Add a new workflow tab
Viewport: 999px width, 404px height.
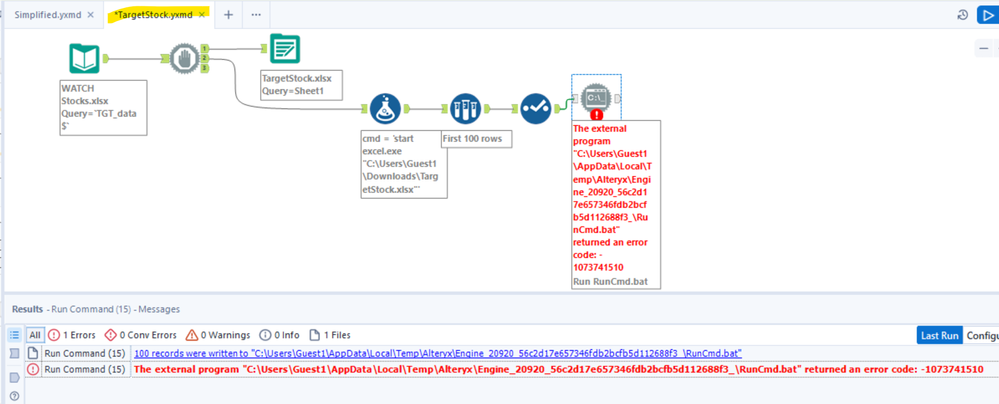tap(227, 15)
